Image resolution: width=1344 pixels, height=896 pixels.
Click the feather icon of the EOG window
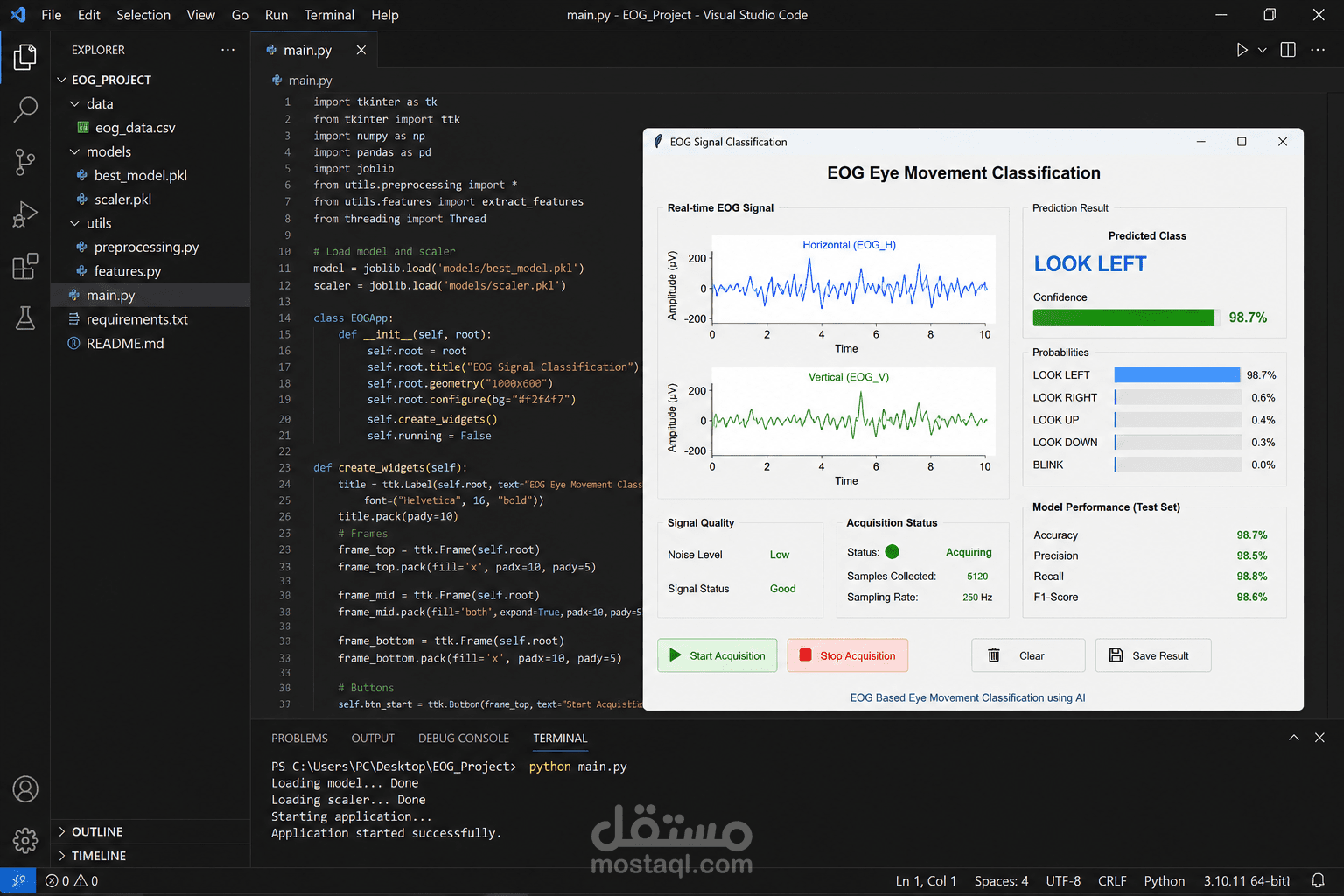tap(658, 142)
